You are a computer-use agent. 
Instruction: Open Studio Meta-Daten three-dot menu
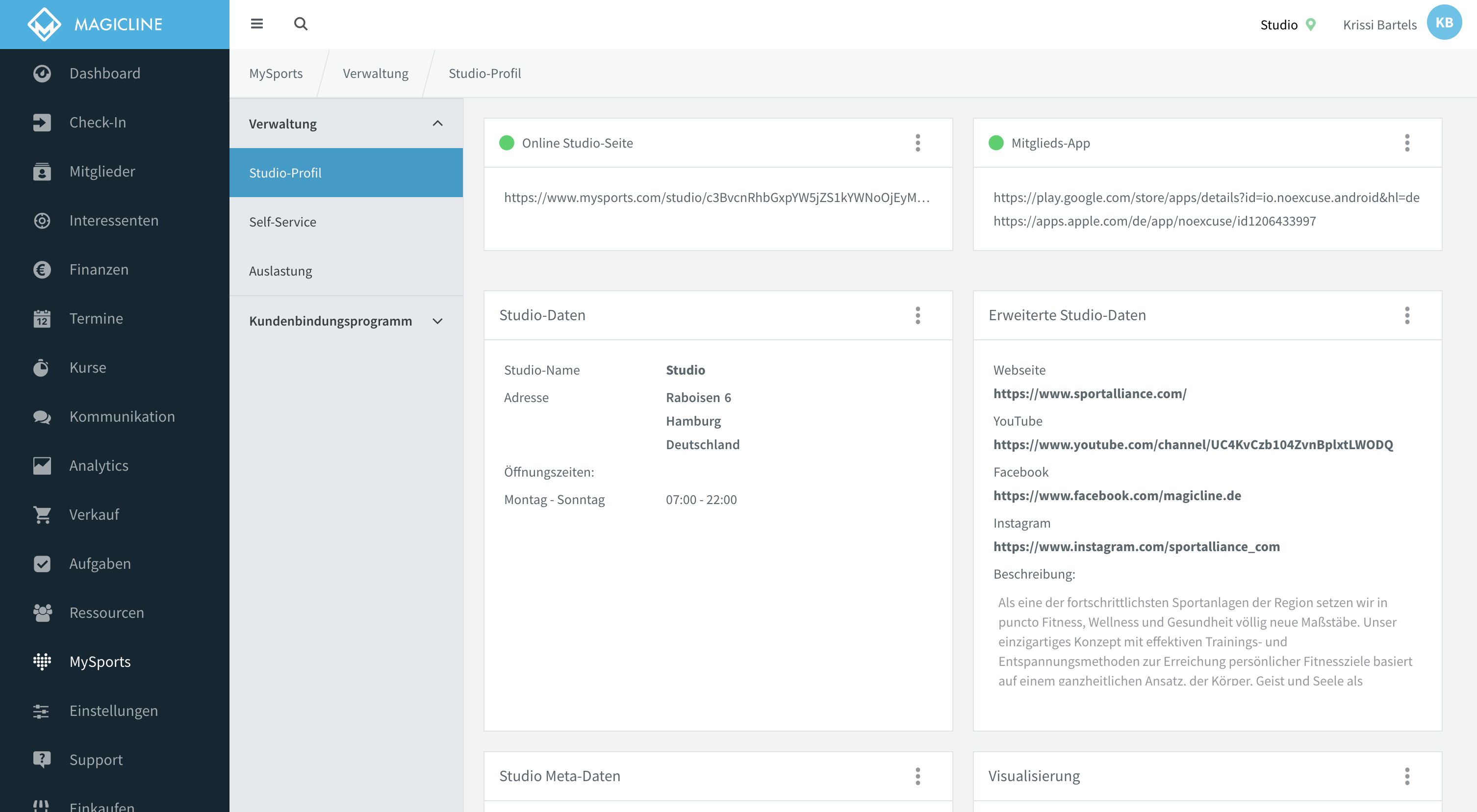point(918,776)
